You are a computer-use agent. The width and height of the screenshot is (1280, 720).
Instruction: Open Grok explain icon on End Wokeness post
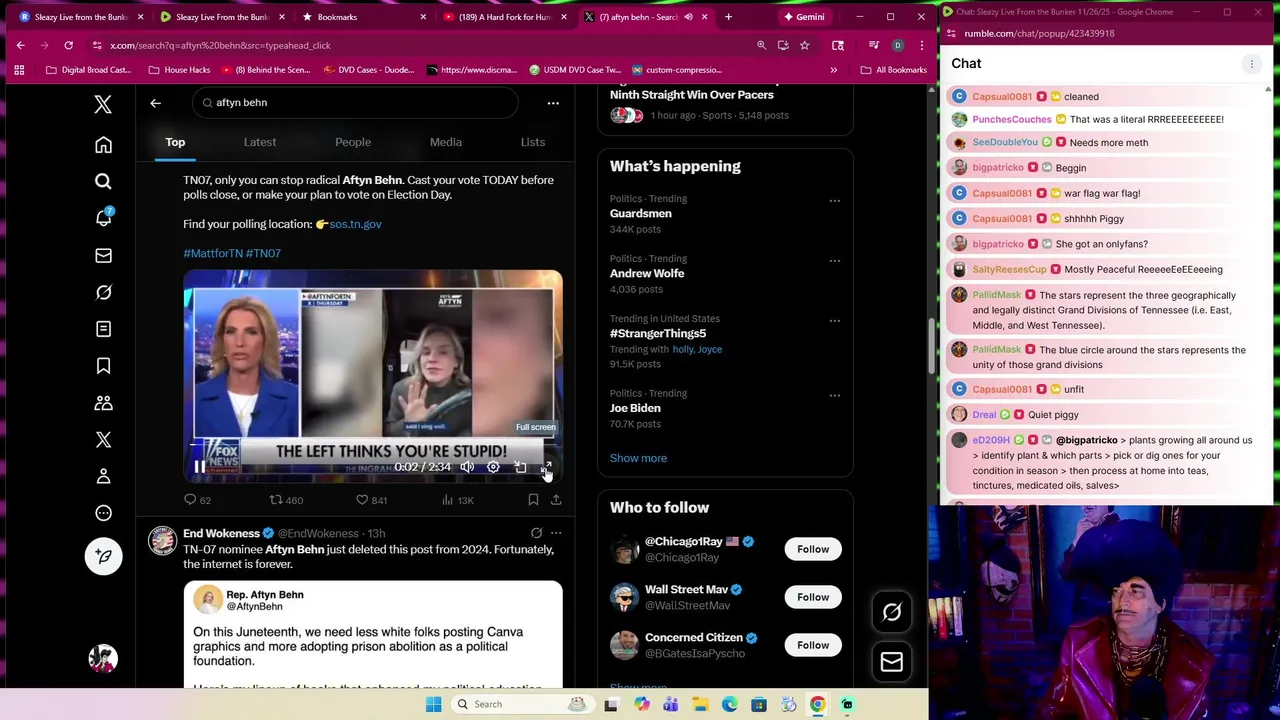tap(537, 534)
